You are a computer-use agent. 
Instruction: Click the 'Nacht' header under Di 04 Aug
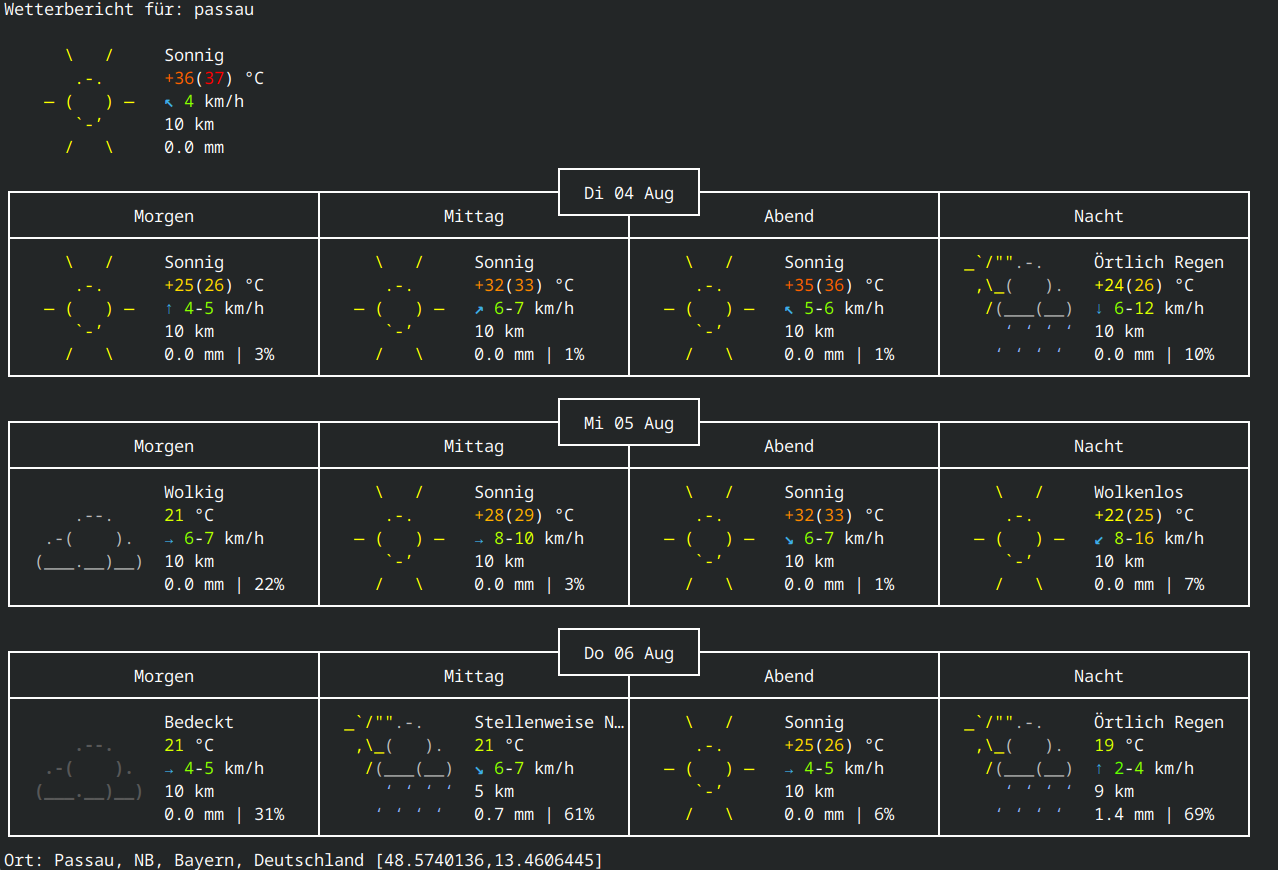(x=1099, y=216)
